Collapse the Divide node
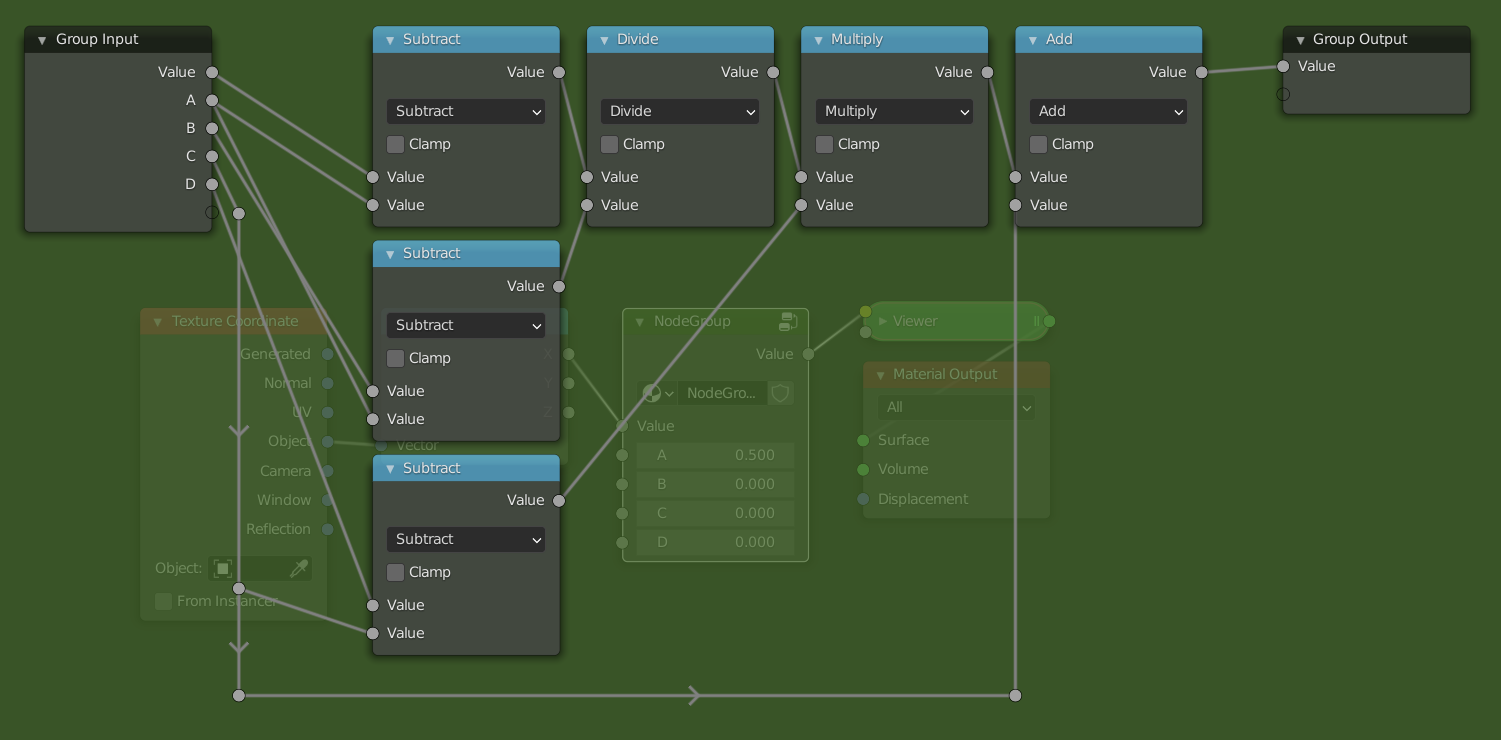 [604, 40]
